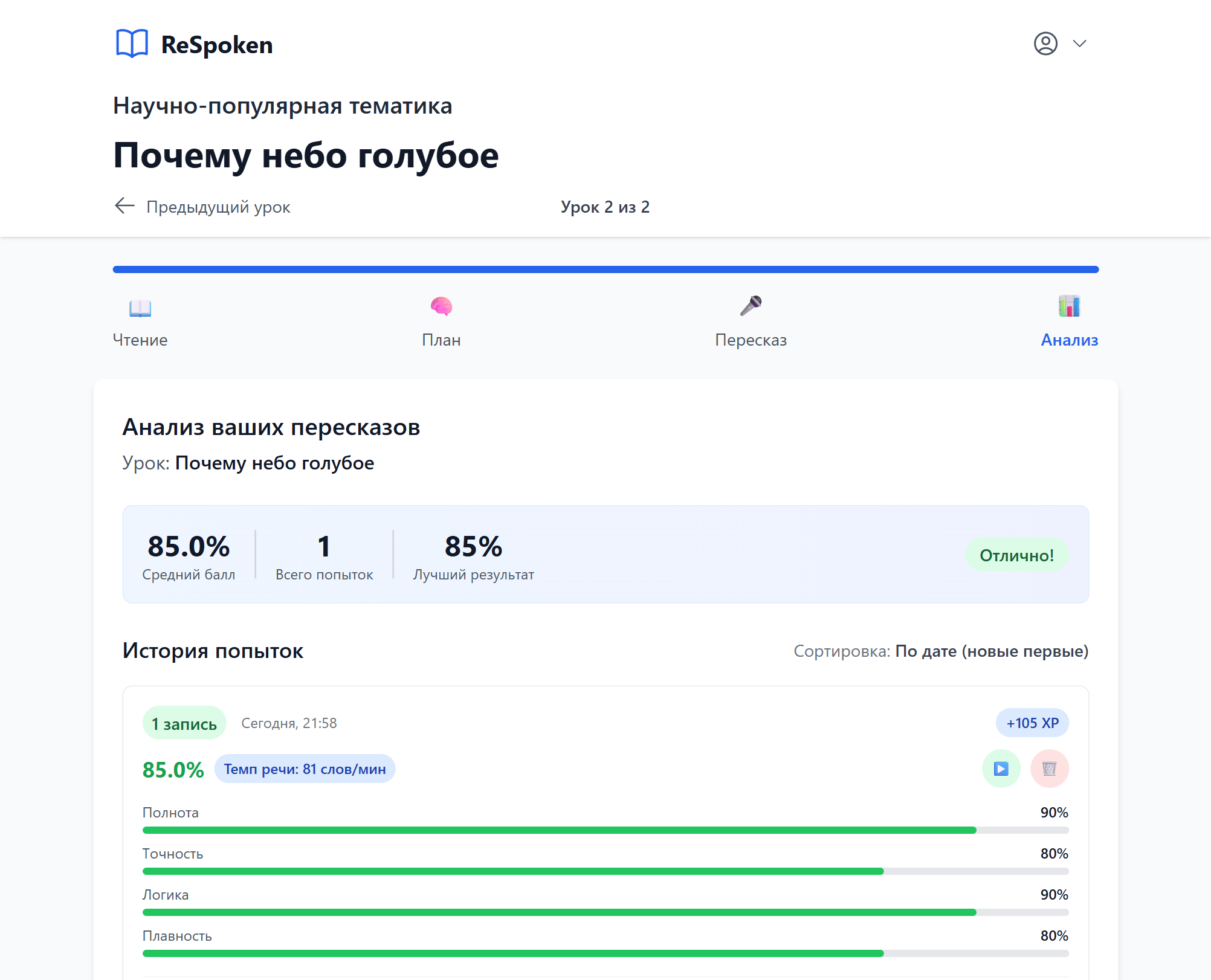
Task: Switch to the Пересказ tab
Action: click(x=751, y=340)
